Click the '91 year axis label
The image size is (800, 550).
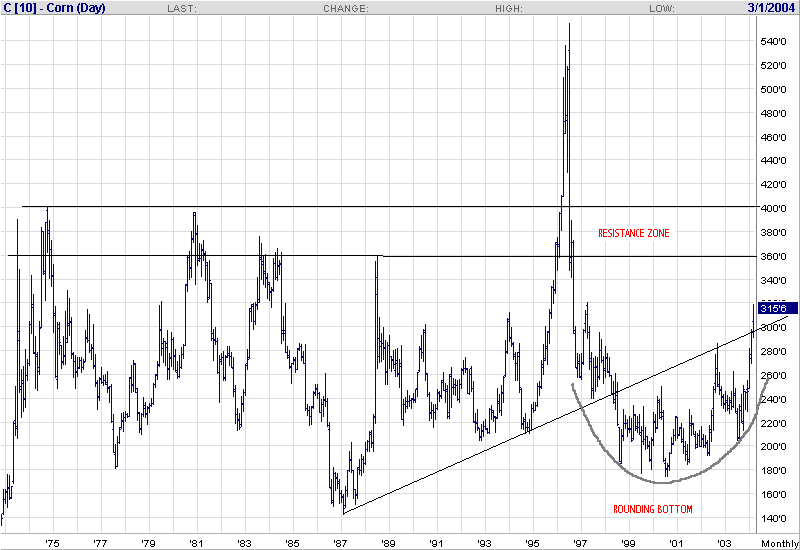click(436, 543)
